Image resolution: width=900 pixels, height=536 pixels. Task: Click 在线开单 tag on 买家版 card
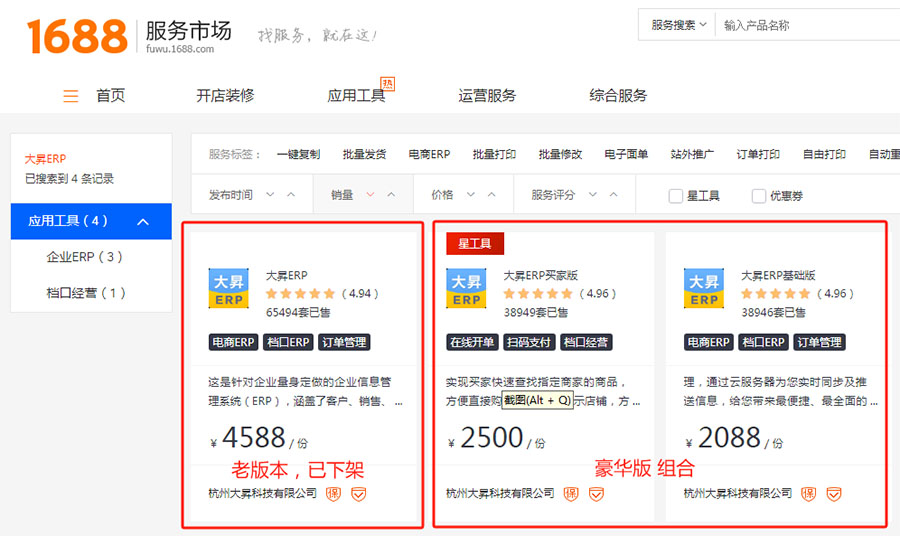pos(472,343)
